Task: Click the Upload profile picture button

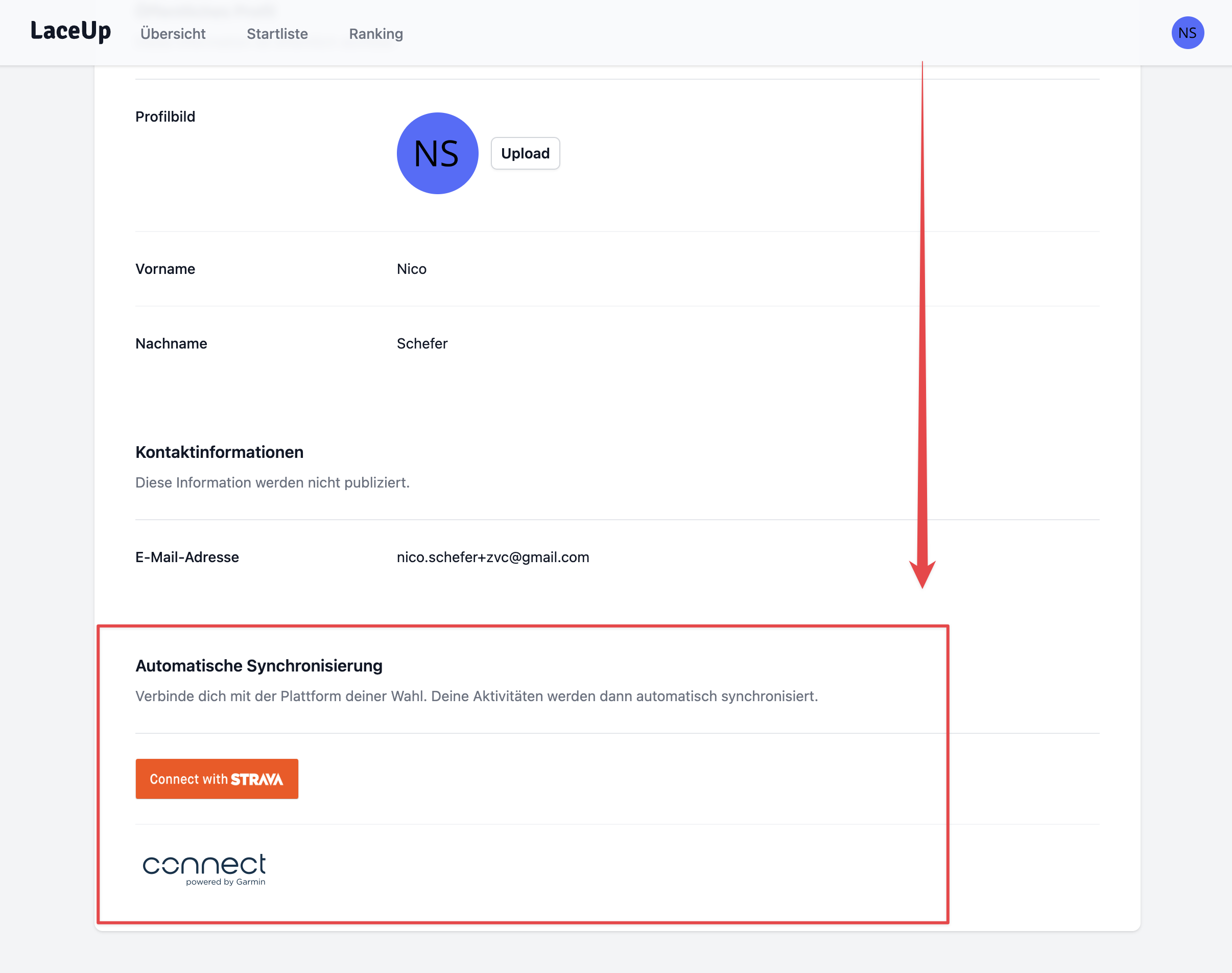Action: point(525,153)
